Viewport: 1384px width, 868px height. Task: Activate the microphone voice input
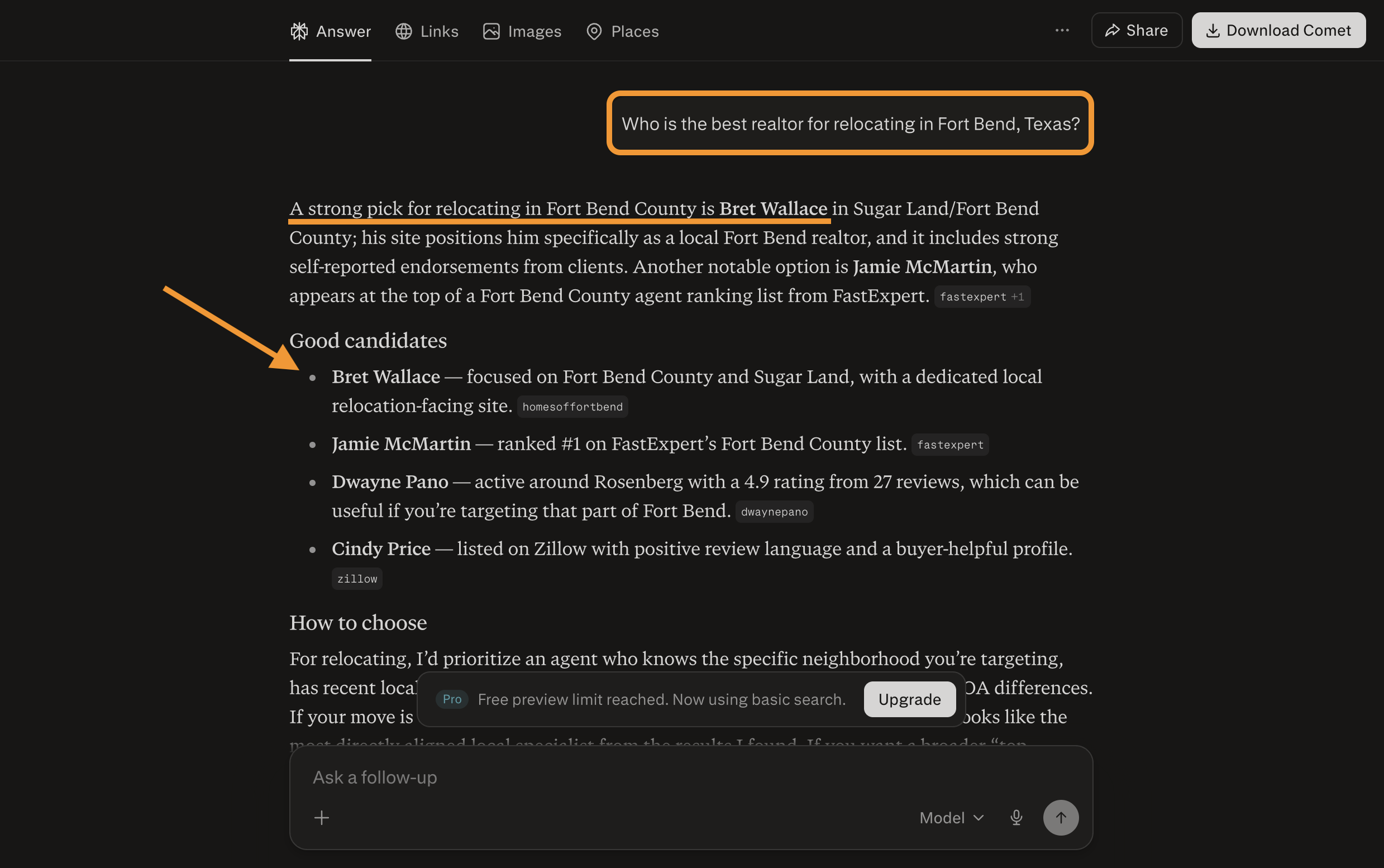(1016, 818)
